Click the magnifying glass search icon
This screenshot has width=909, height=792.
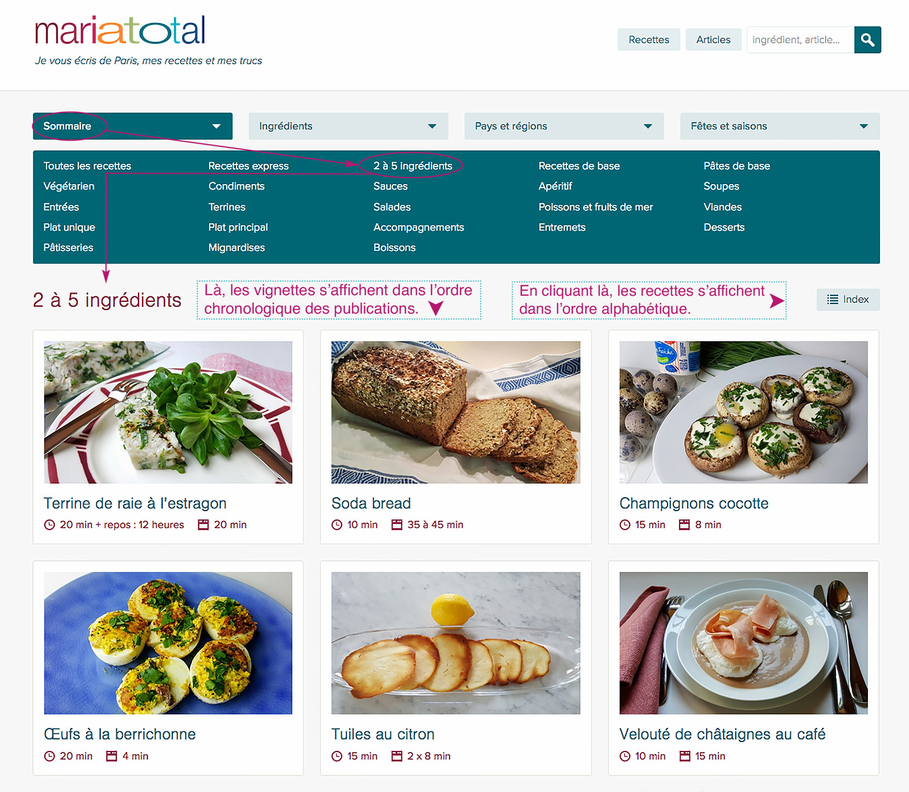[867, 39]
